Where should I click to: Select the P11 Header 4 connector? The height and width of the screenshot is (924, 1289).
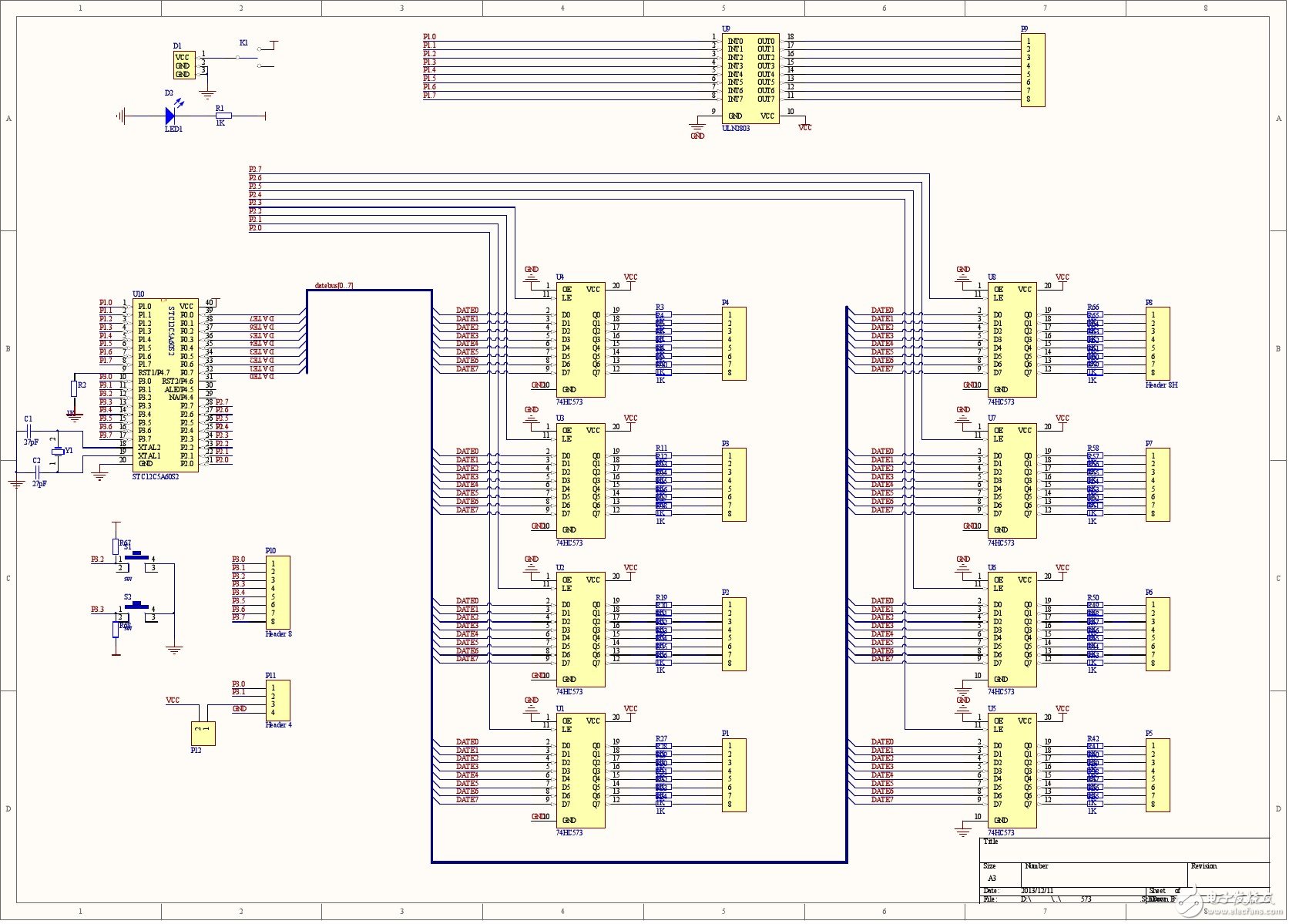point(277,701)
